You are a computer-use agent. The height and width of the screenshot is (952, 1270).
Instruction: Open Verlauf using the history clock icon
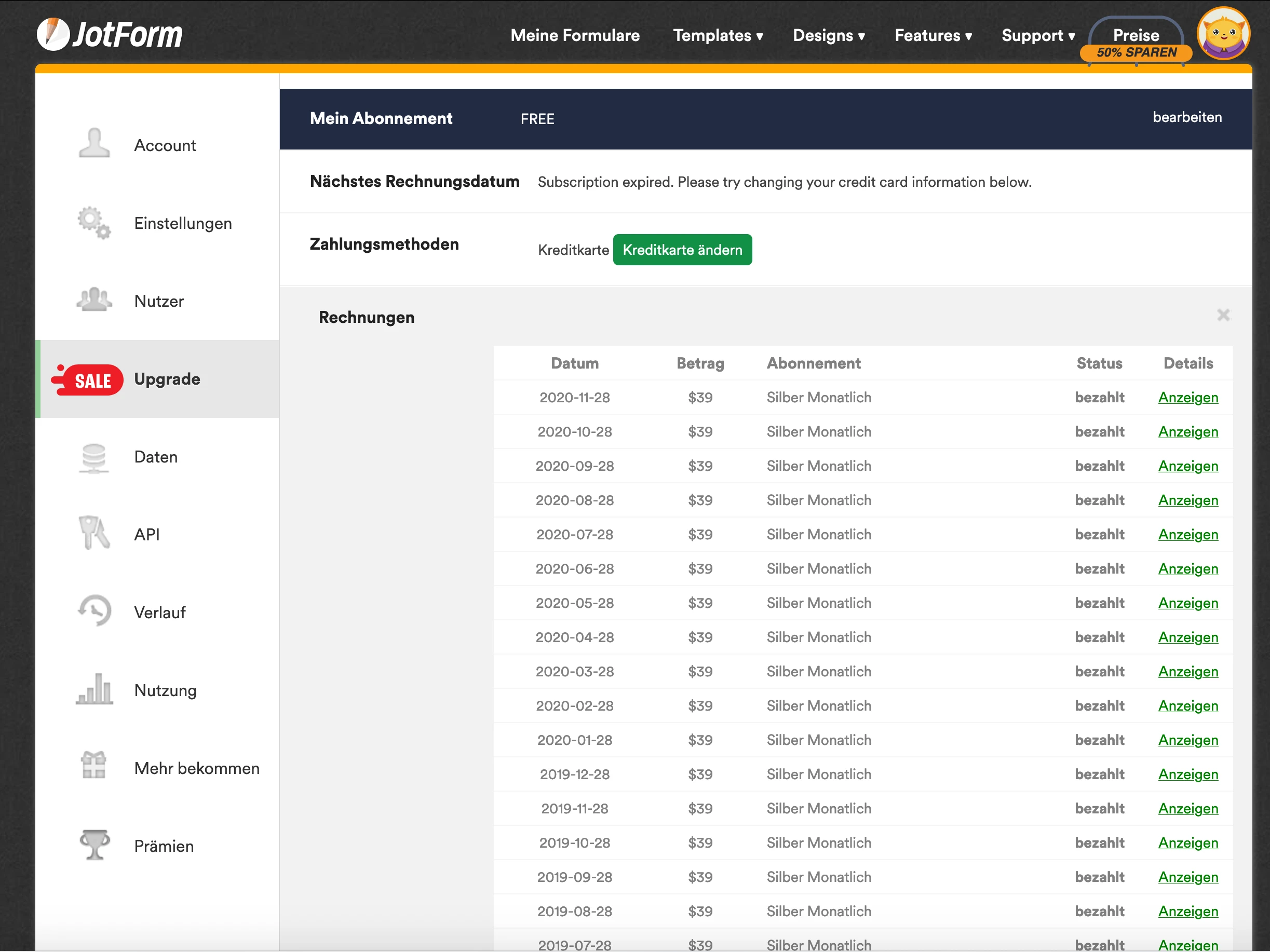(x=93, y=611)
